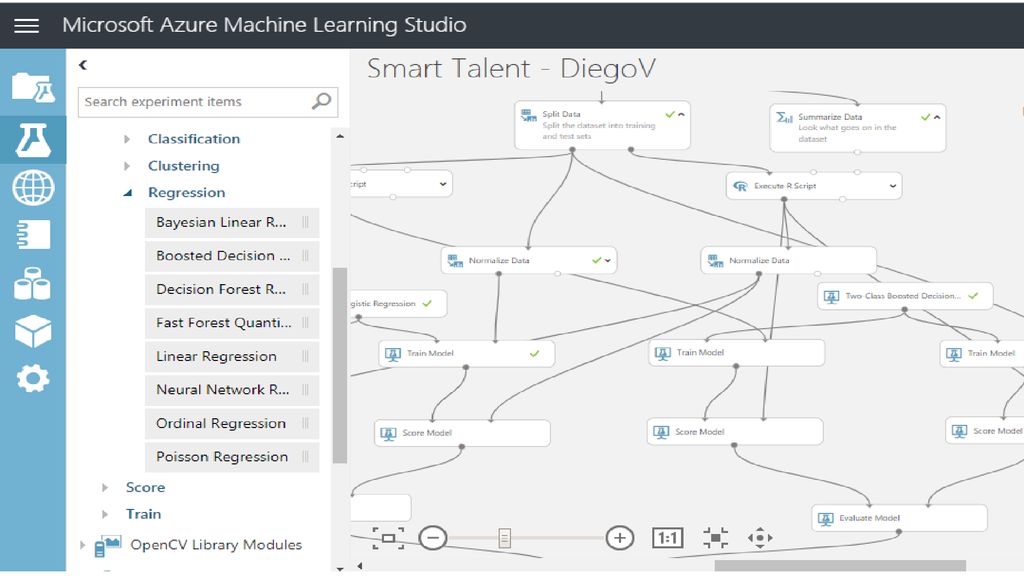This screenshot has height=576, width=1024.
Task: Expand the Clustering category
Action: pos(127,166)
